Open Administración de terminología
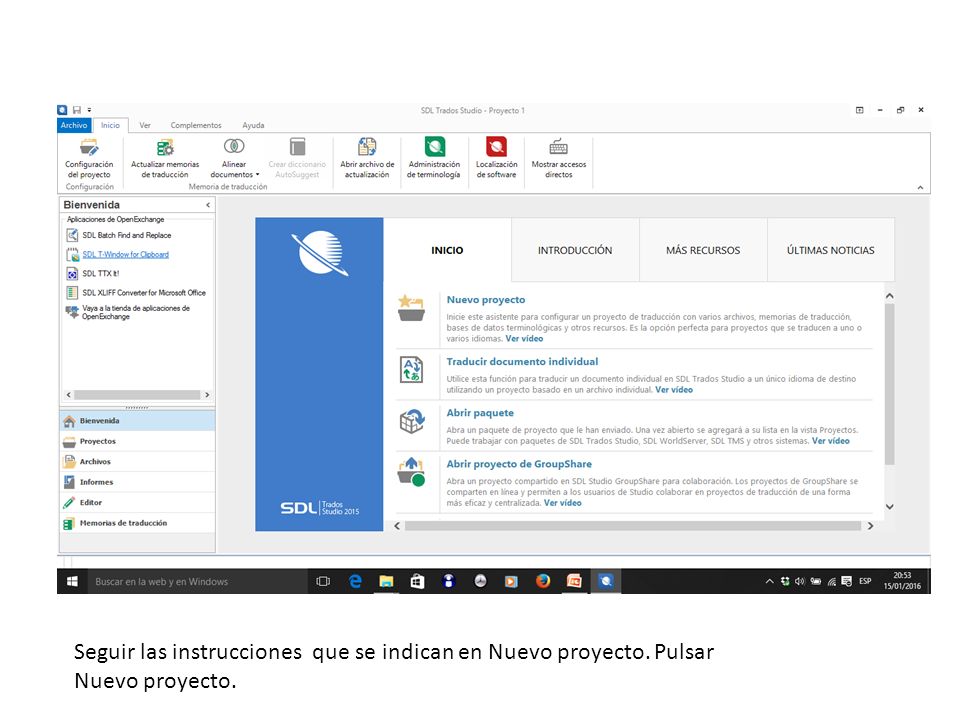Image resolution: width=960 pixels, height=720 pixels. point(434,157)
